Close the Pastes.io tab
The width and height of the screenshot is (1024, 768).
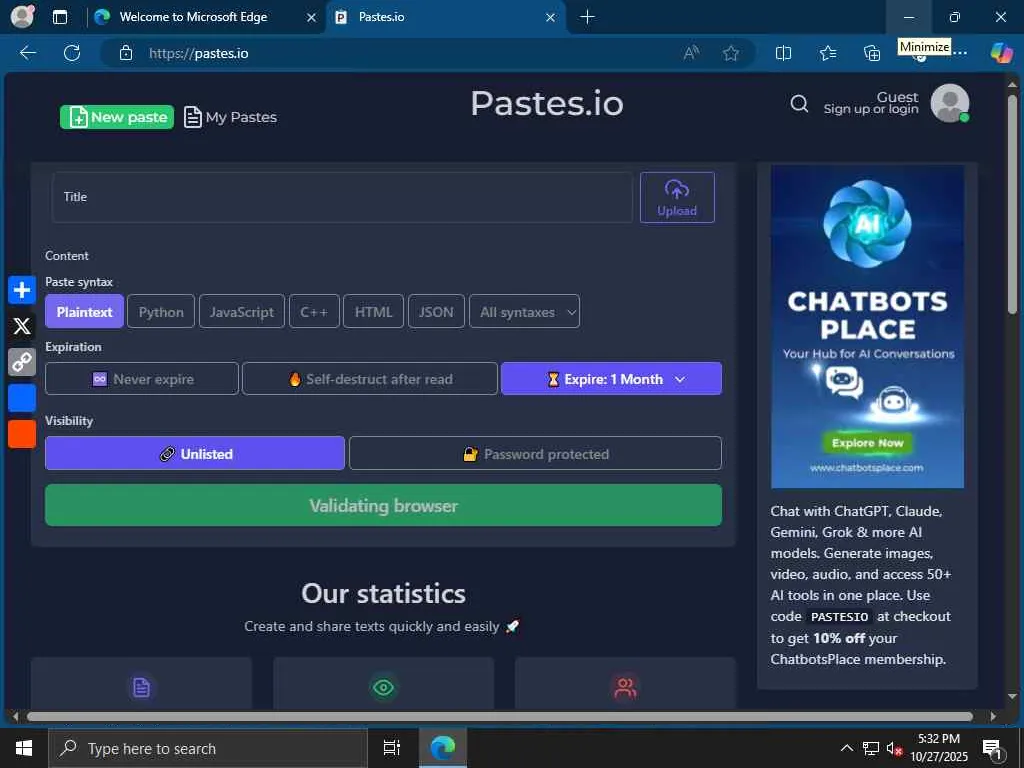coord(551,18)
